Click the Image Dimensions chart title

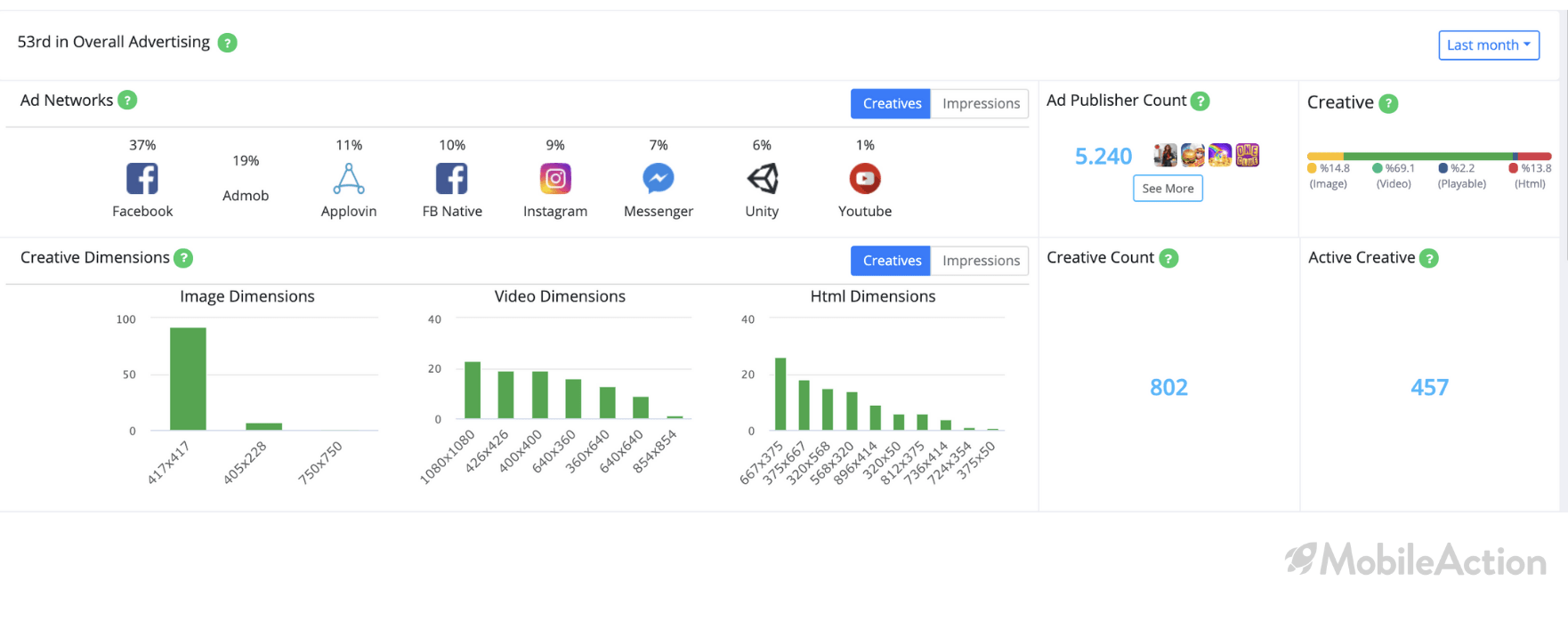[247, 296]
